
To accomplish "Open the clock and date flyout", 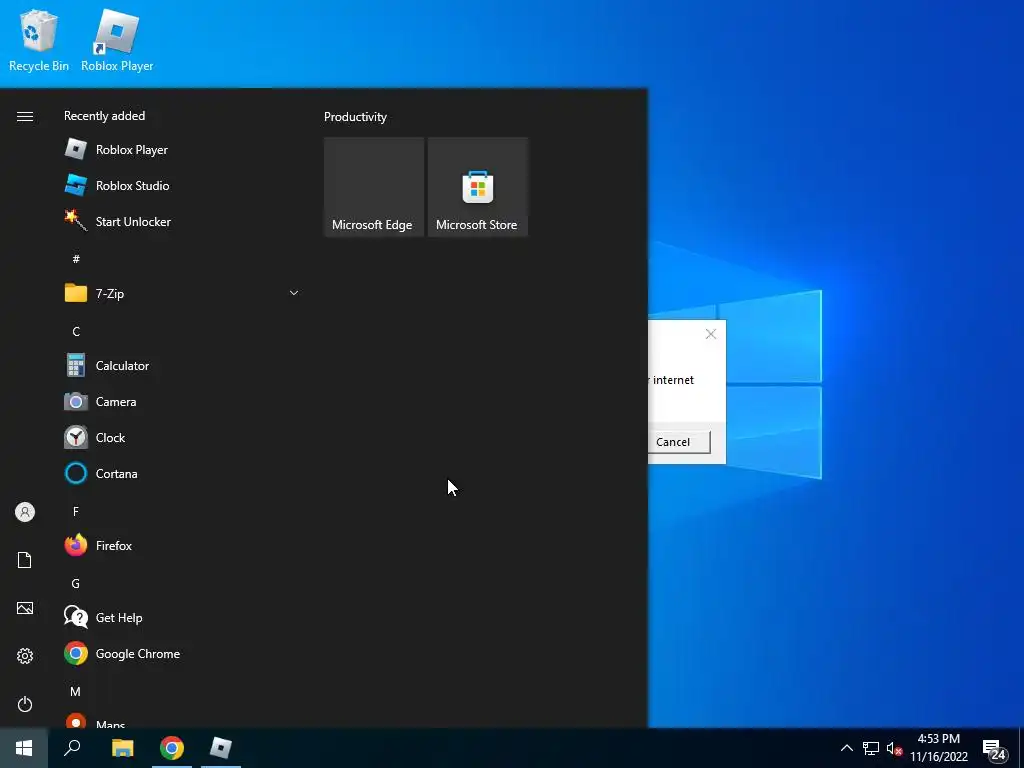I will pos(939,748).
